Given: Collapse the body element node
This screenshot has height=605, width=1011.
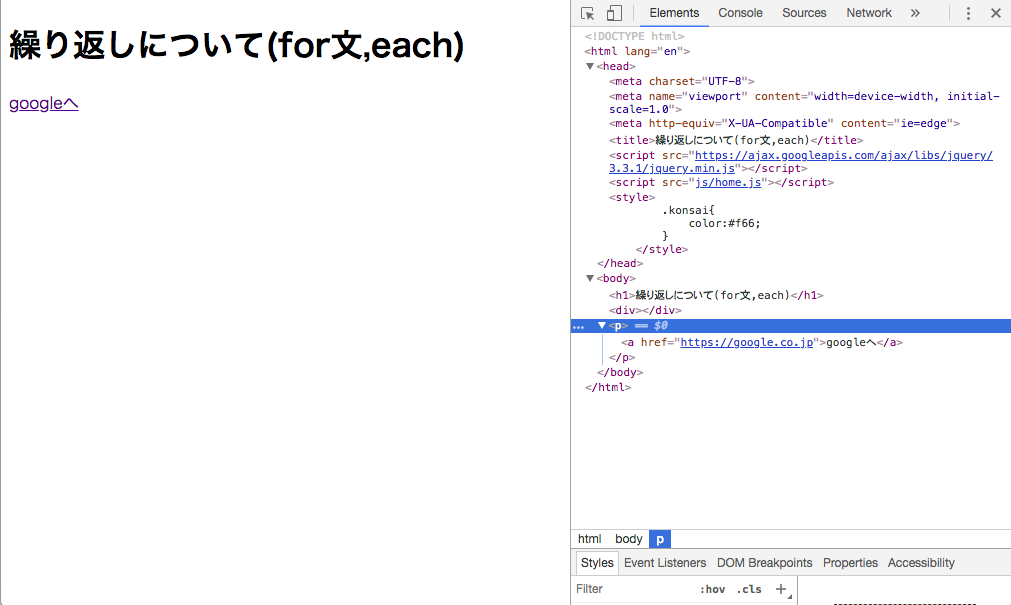Looking at the screenshot, I should [x=589, y=279].
